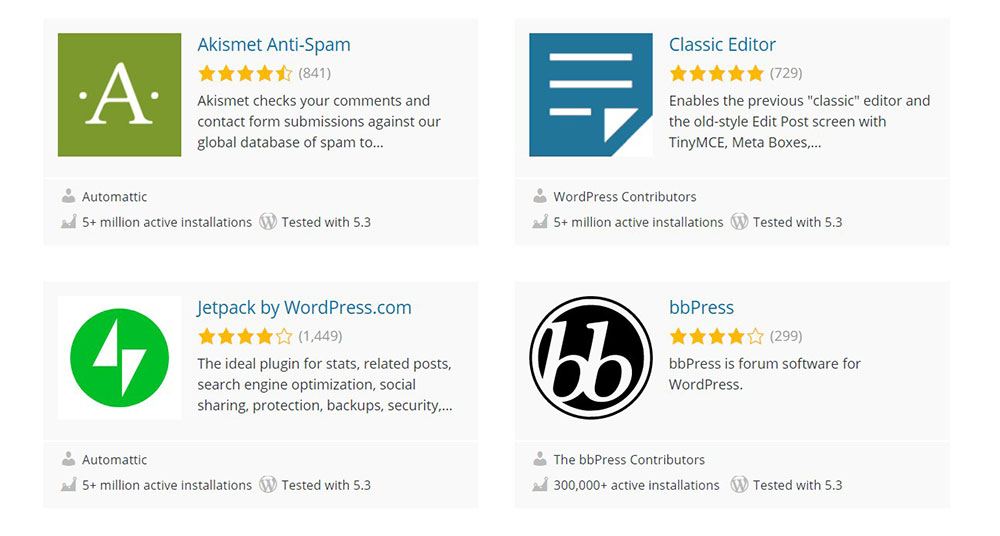This screenshot has width=1000, height=536.
Task: Click the WordPress logo in bbPress footer
Action: point(739,485)
